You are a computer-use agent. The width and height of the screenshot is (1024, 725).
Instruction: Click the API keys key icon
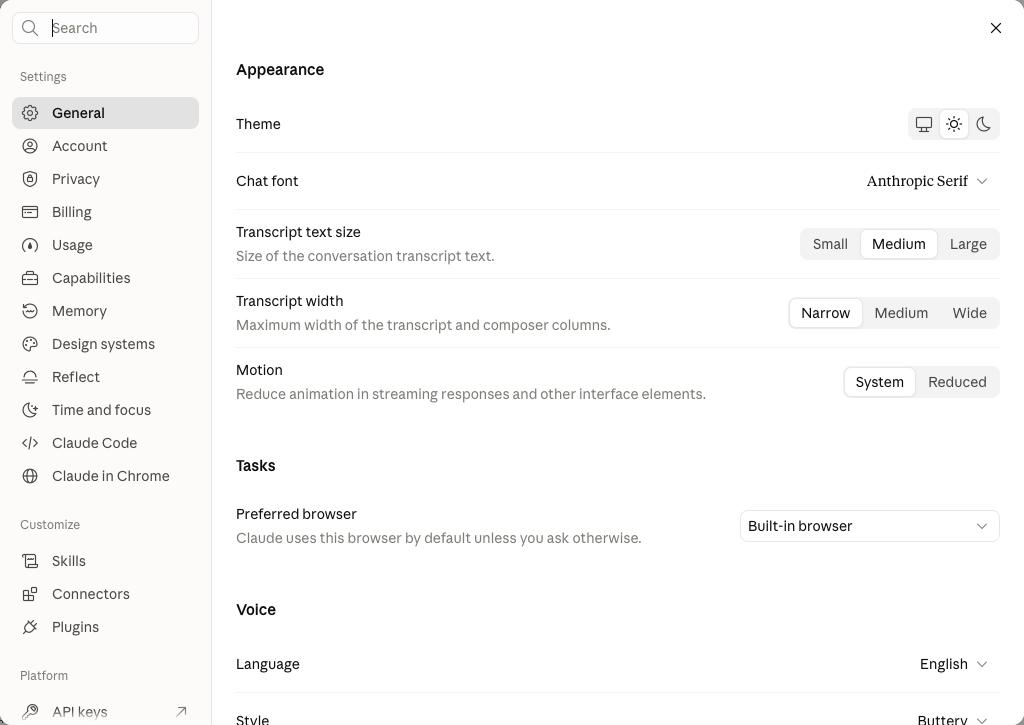coord(30,711)
